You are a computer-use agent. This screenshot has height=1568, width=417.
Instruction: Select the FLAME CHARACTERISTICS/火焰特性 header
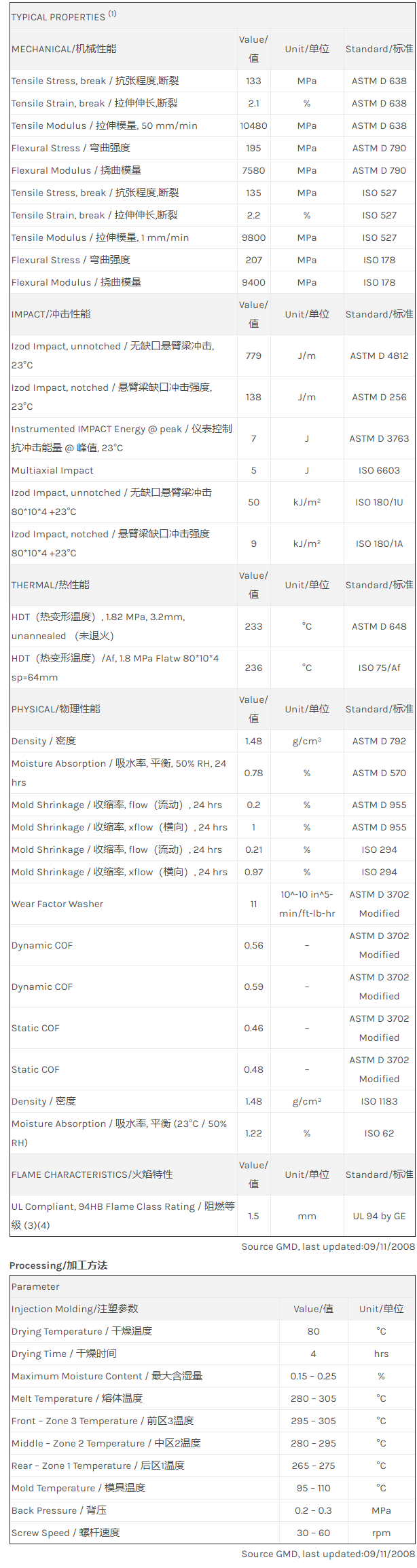[92, 1174]
